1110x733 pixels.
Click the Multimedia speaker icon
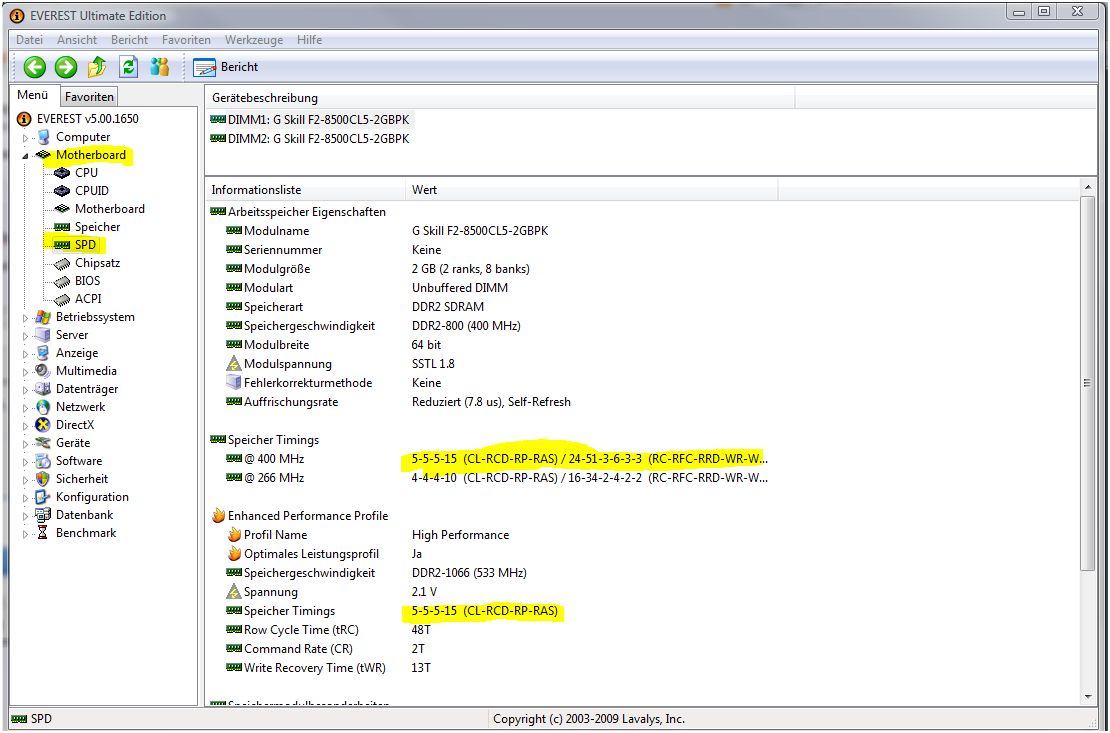coord(44,371)
